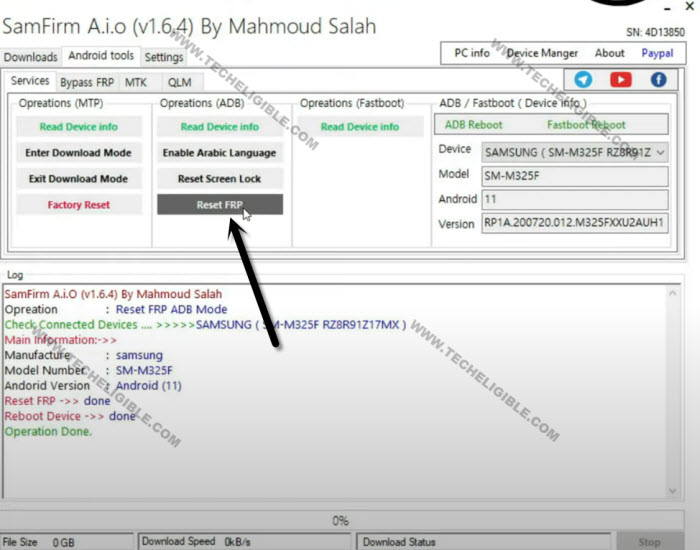Click Enable Arabic Language button

[x=220, y=153]
